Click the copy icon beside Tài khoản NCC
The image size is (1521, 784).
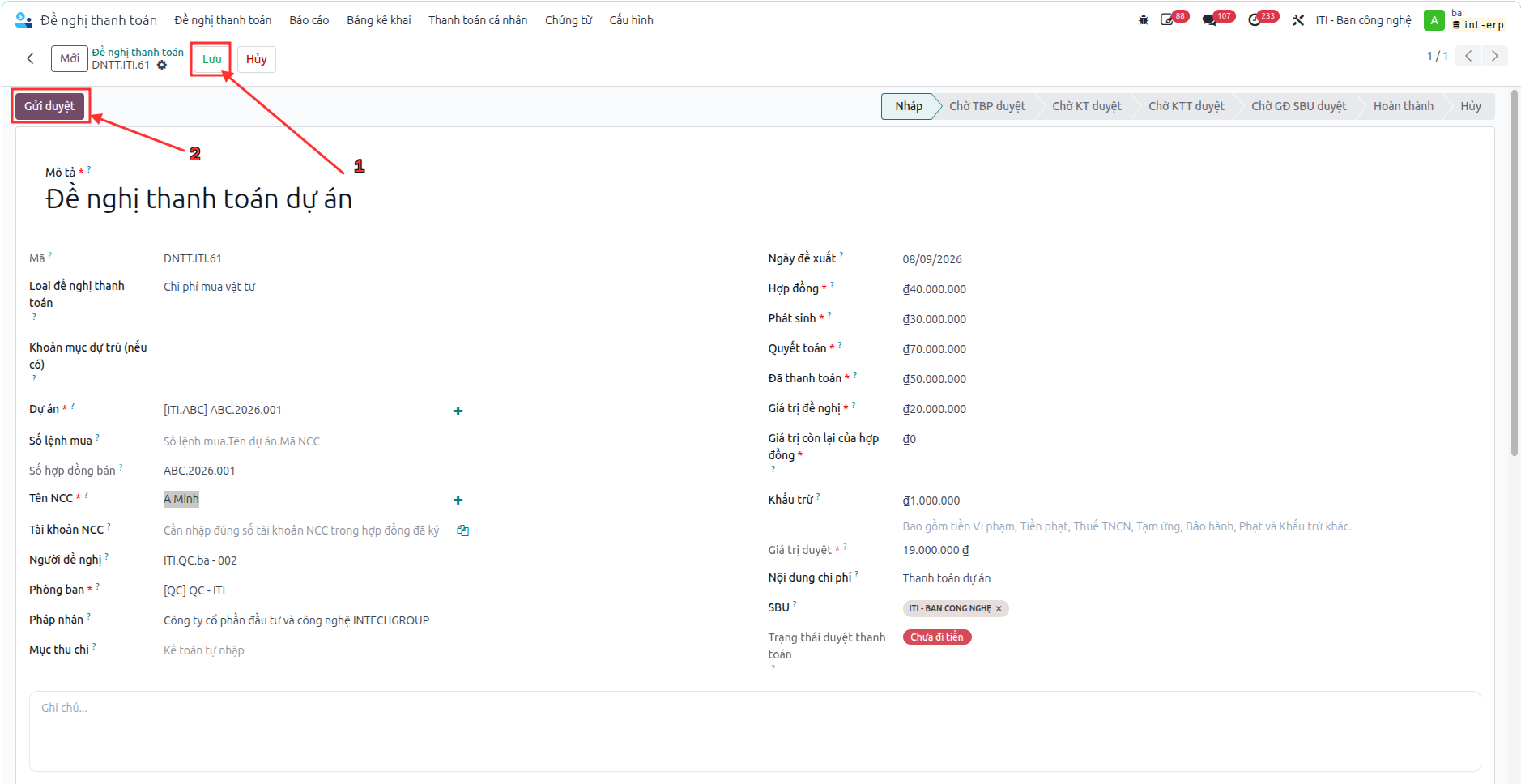(463, 530)
